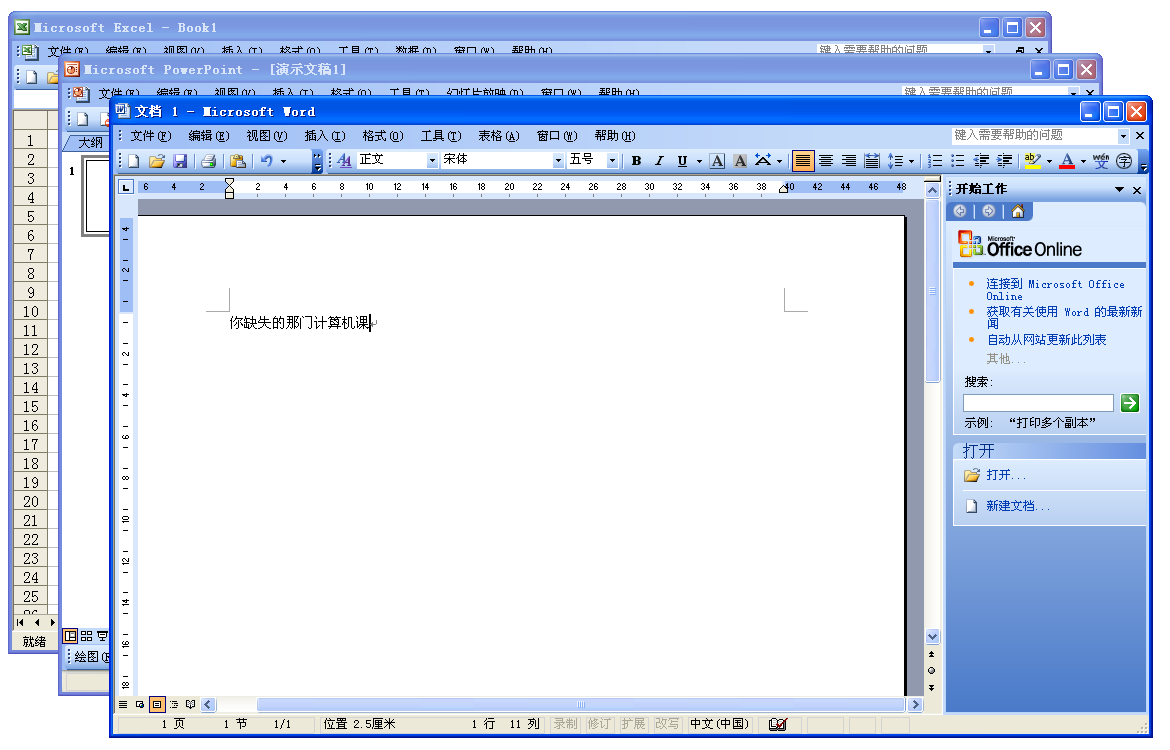
Task: Print the document with the Print icon
Action: point(209,160)
